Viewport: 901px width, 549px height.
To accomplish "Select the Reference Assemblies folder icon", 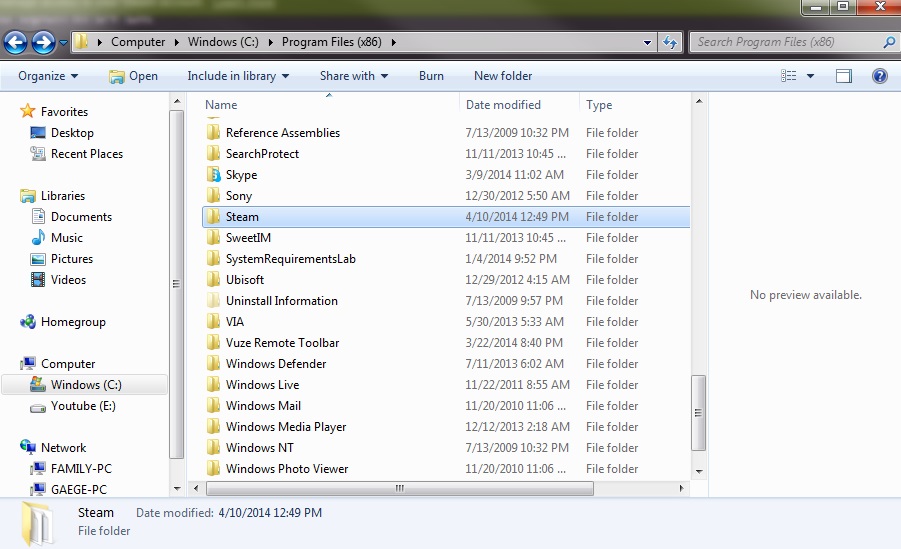I will (213, 132).
